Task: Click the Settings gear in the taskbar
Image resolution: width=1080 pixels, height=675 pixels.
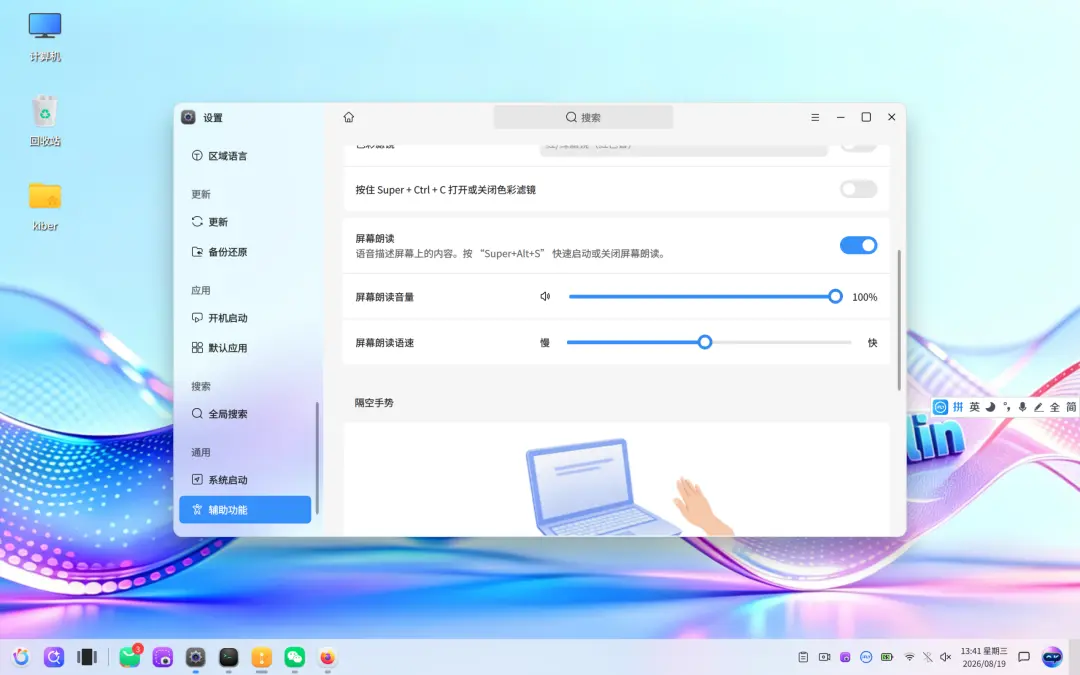Action: pos(196,657)
